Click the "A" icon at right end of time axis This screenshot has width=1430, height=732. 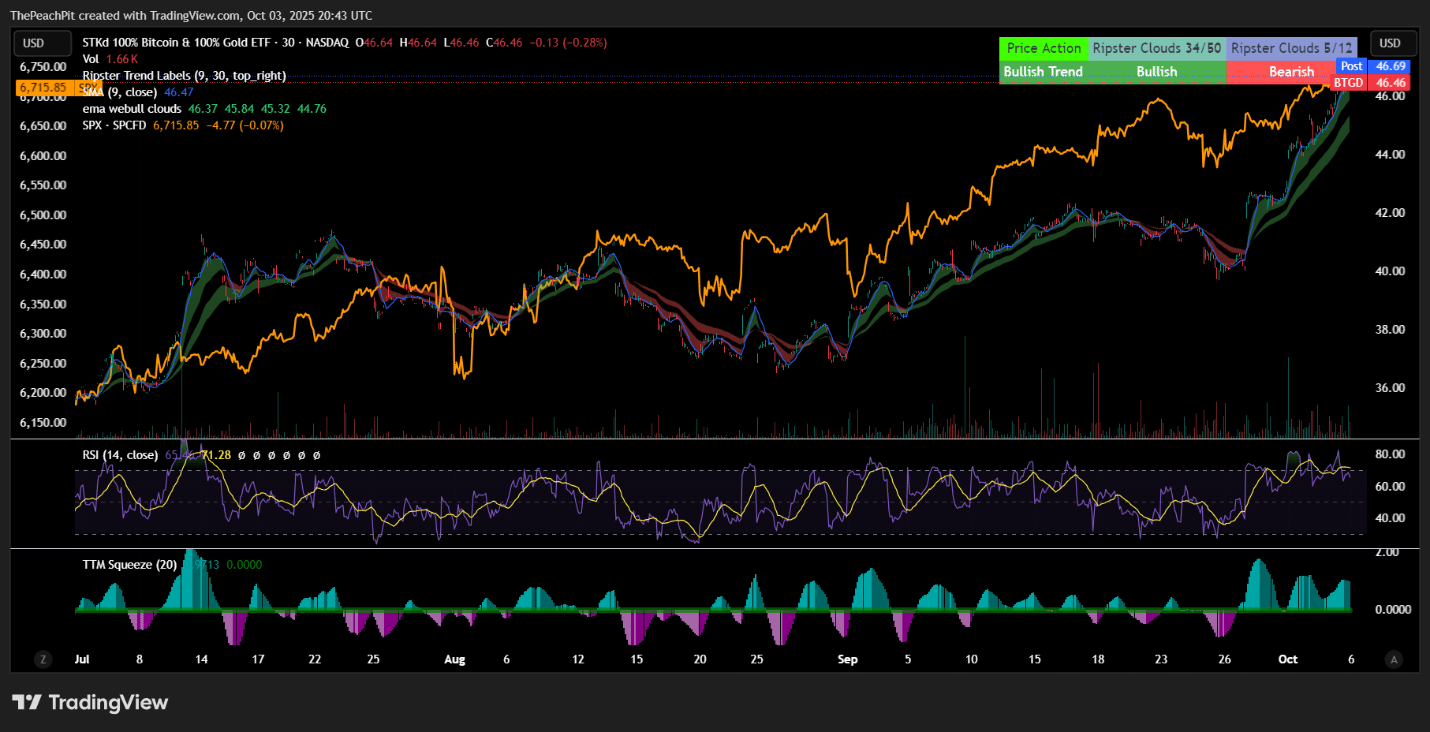pyautogui.click(x=1394, y=659)
